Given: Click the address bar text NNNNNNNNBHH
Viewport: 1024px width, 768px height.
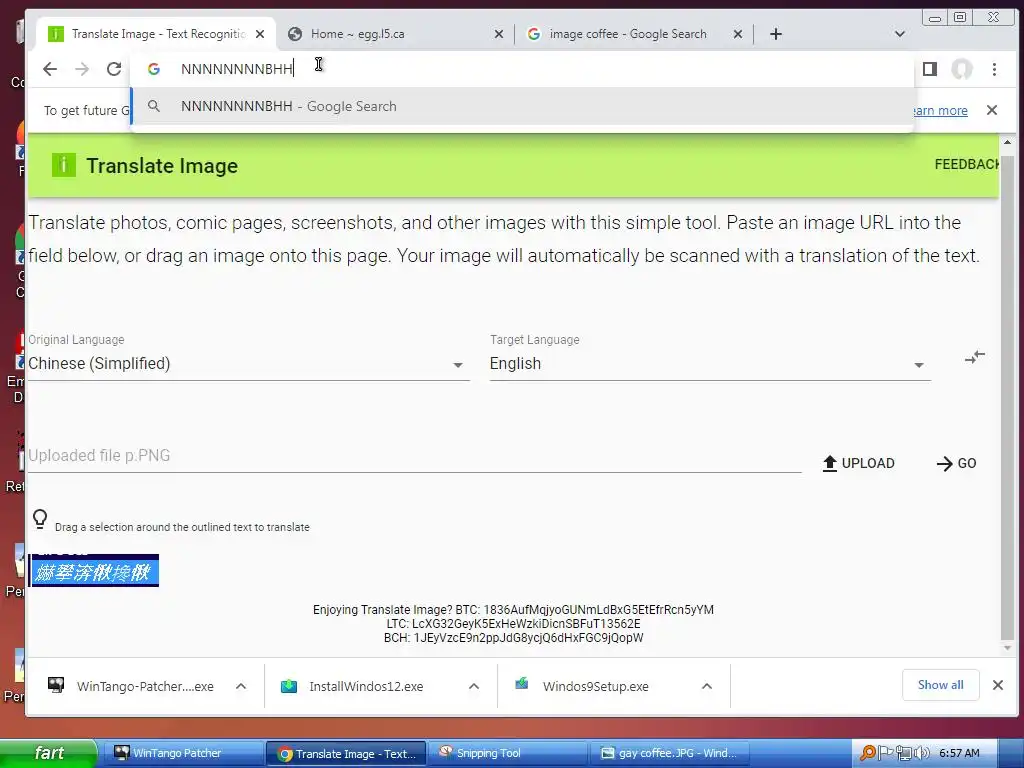Looking at the screenshot, I should tap(237, 69).
